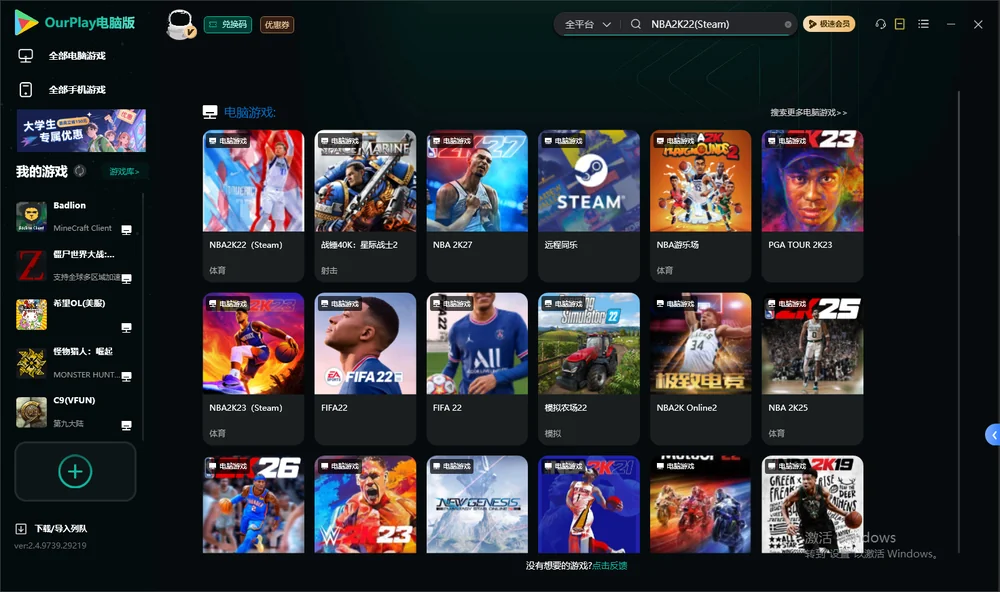This screenshot has height=592, width=1000.
Task: Add a new game with plus button
Action: point(75,471)
